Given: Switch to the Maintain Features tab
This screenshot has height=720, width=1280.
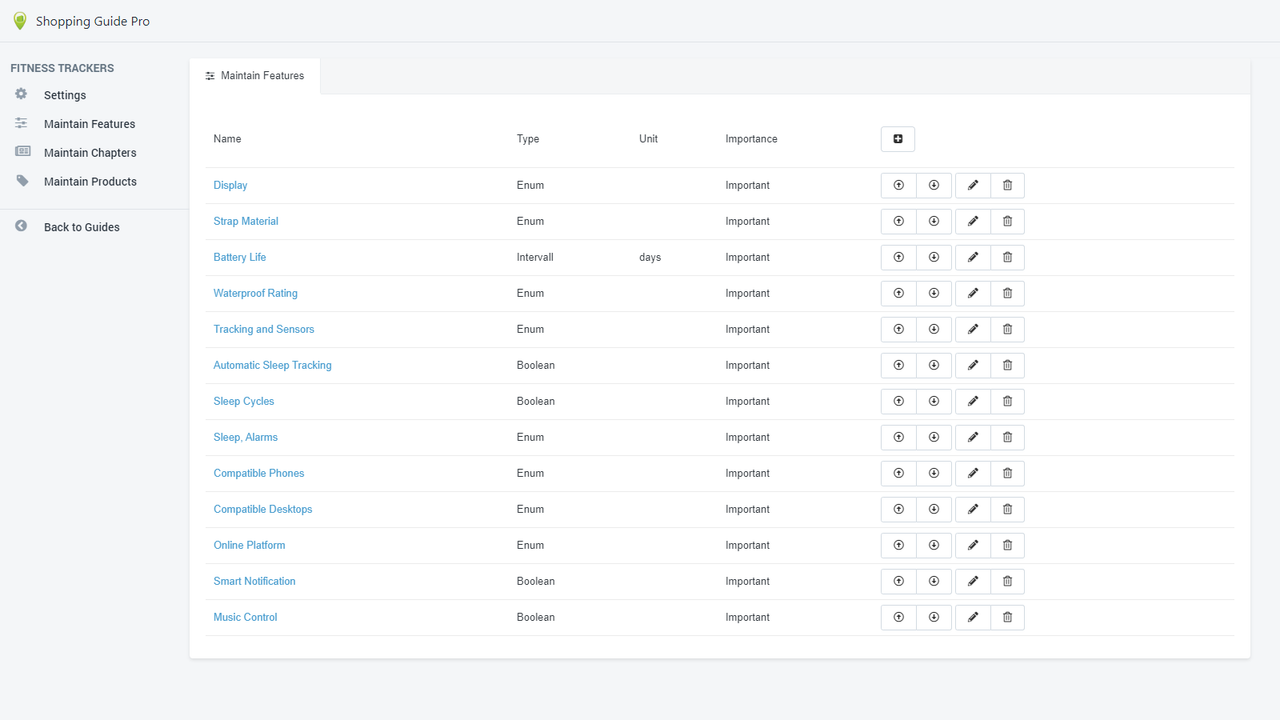Looking at the screenshot, I should pyautogui.click(x=255, y=75).
